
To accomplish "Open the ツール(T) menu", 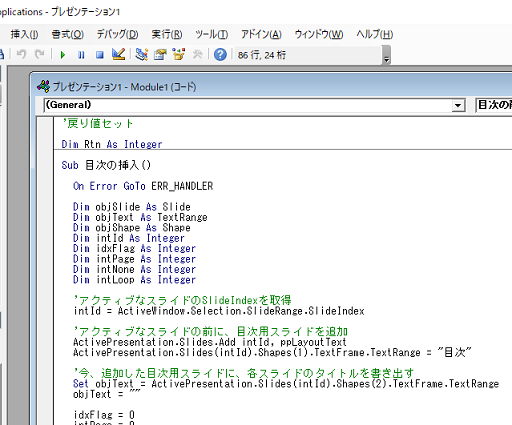I will pyautogui.click(x=212, y=34).
